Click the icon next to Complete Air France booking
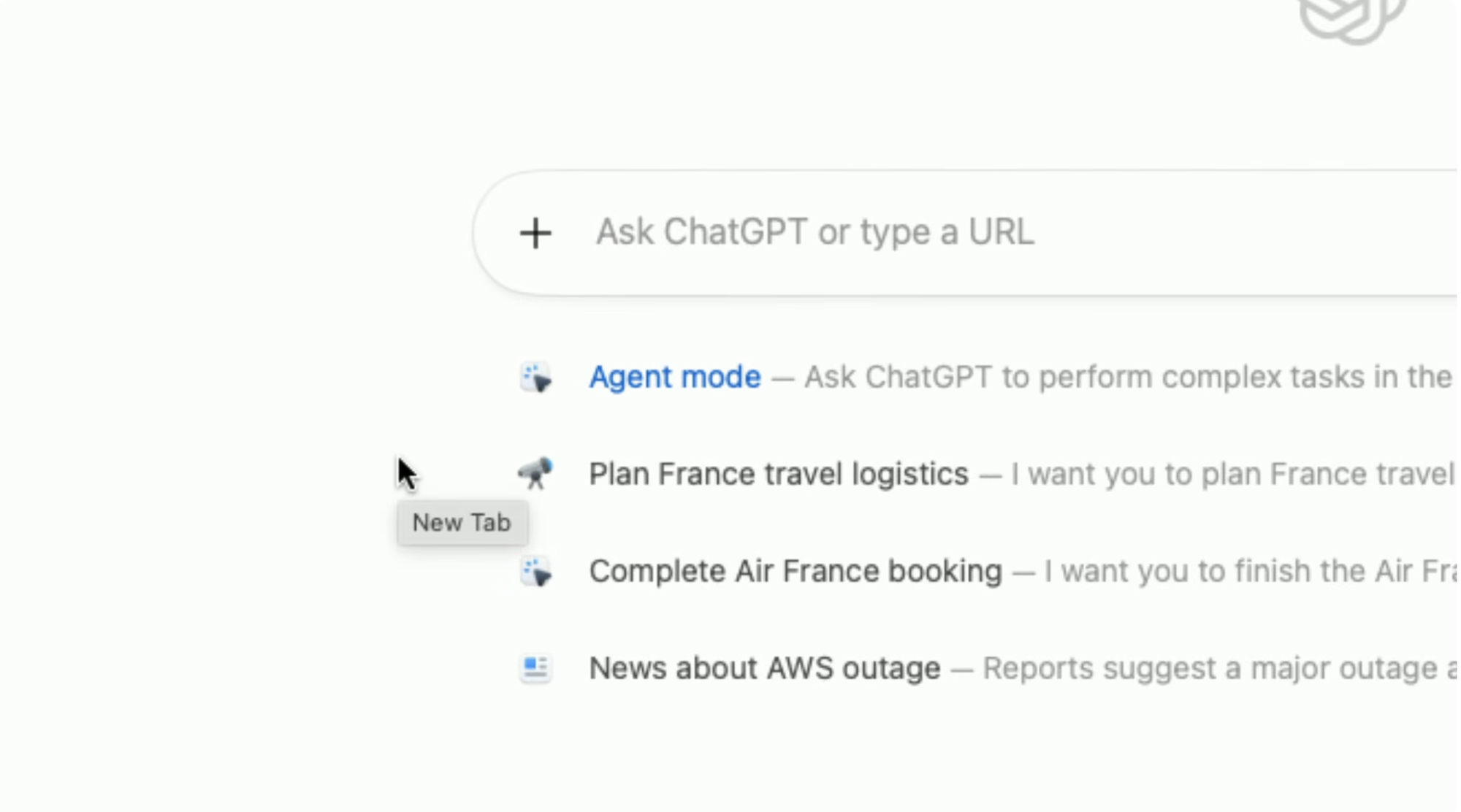This screenshot has width=1461, height=812. (x=535, y=572)
